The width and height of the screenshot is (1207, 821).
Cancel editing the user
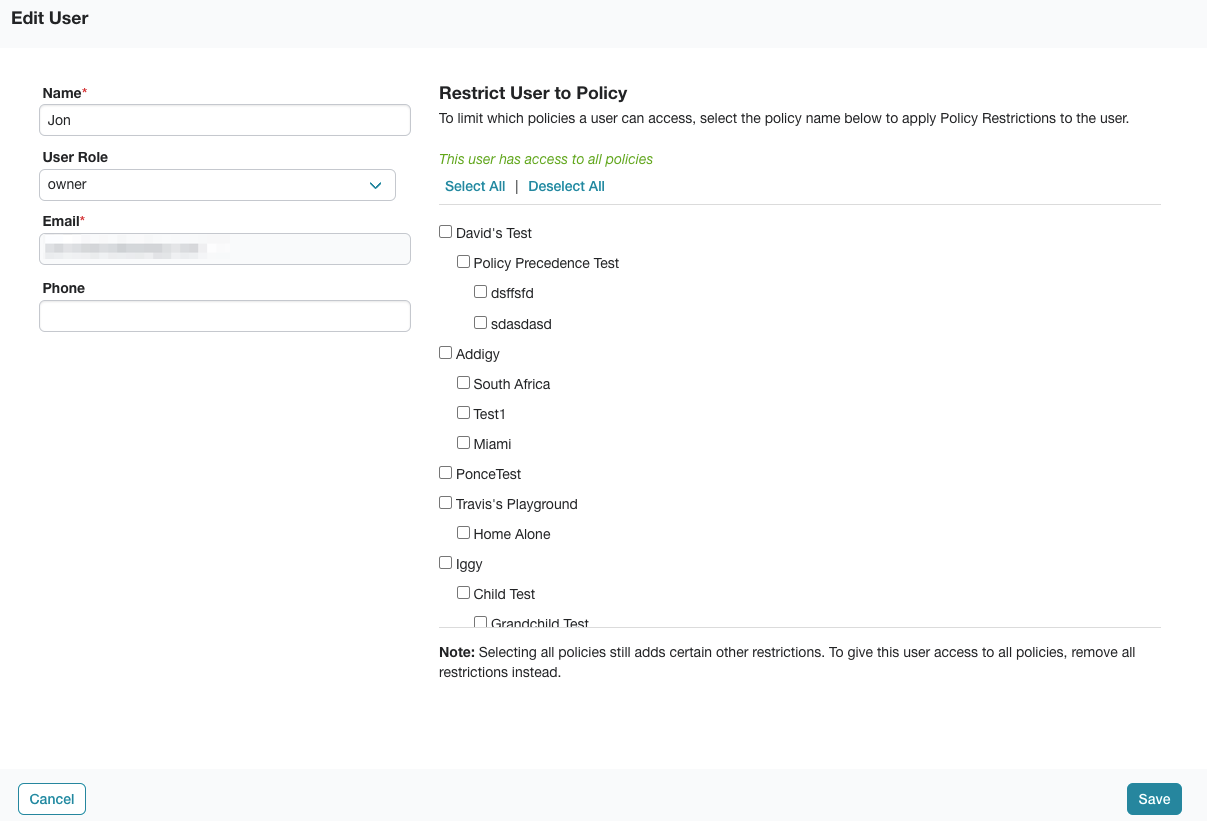click(51, 798)
